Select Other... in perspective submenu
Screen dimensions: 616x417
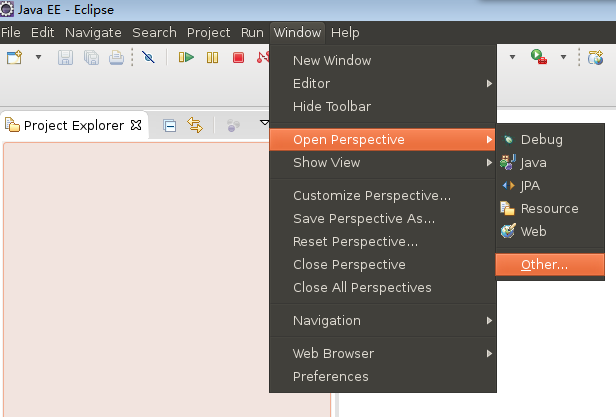(x=544, y=265)
